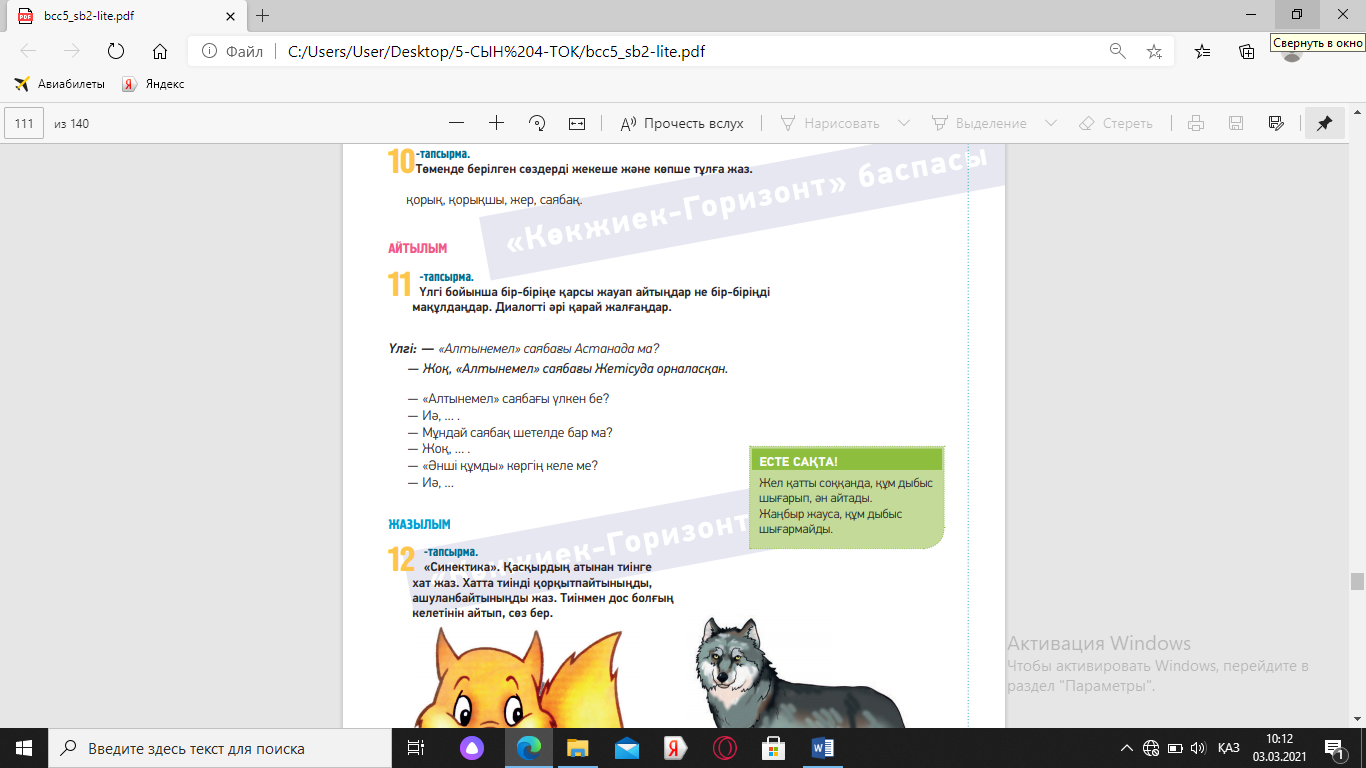Image resolution: width=1366 pixels, height=768 pixels.
Task: Click the battery tray icon
Action: tap(1174, 748)
